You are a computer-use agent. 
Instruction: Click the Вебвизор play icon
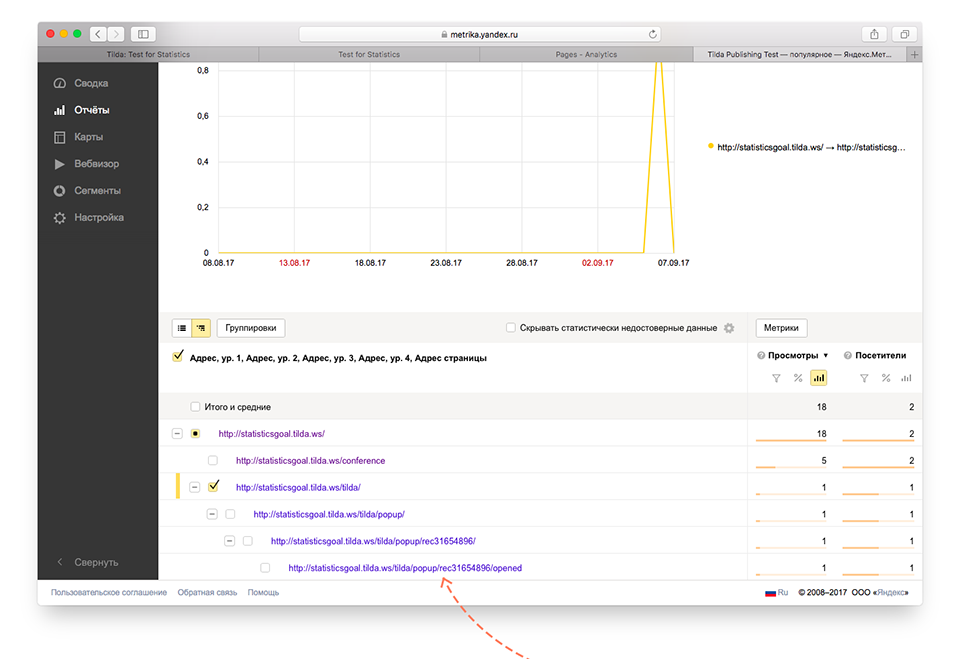tap(59, 164)
